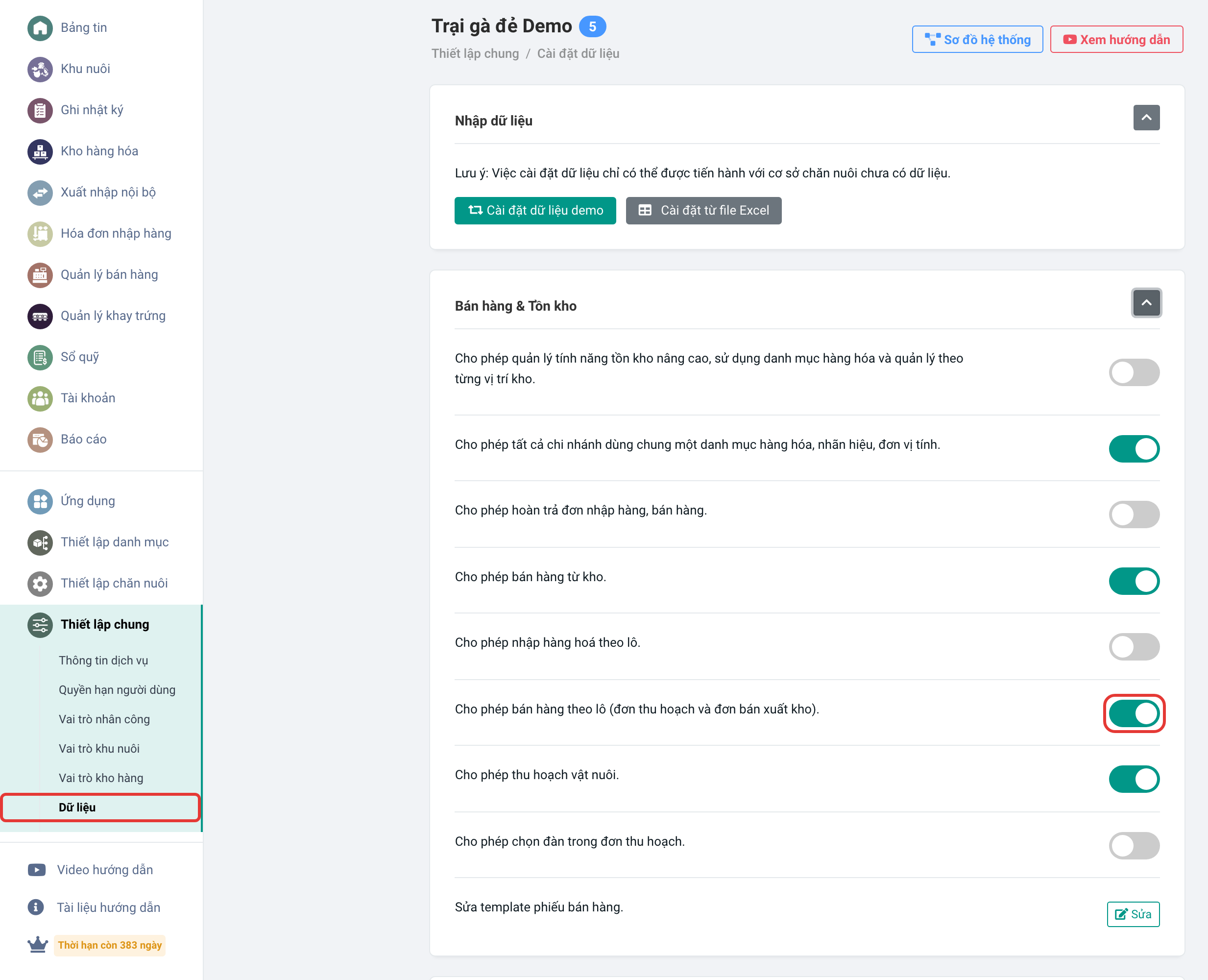
Task: Open the Bảng tin home icon
Action: (x=40, y=27)
